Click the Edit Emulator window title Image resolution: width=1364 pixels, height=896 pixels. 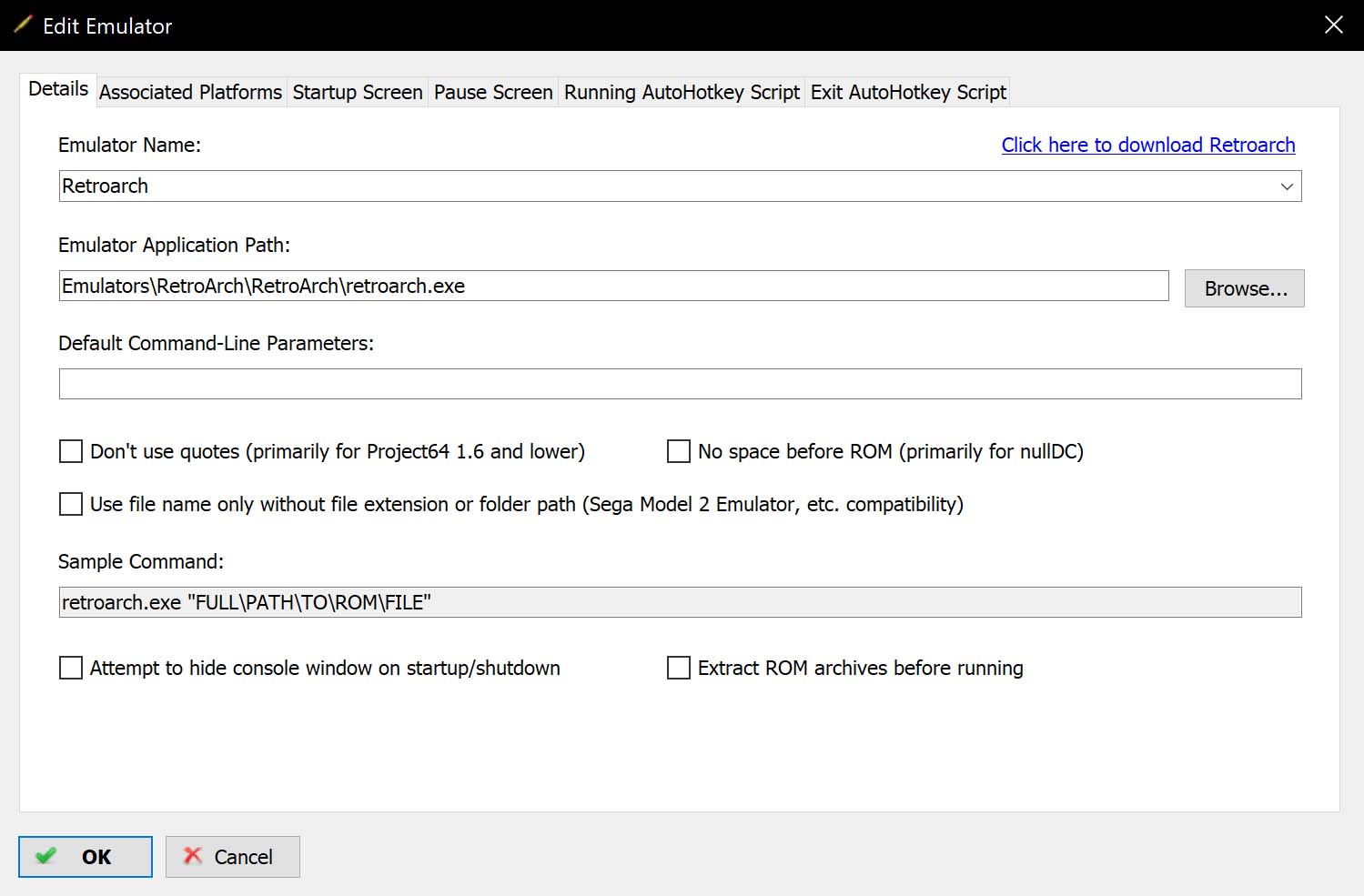click(x=107, y=25)
